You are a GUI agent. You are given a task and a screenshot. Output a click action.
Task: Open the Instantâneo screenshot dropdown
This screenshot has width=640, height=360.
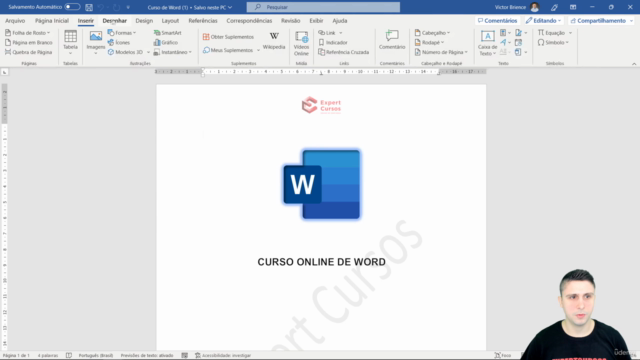pos(173,52)
